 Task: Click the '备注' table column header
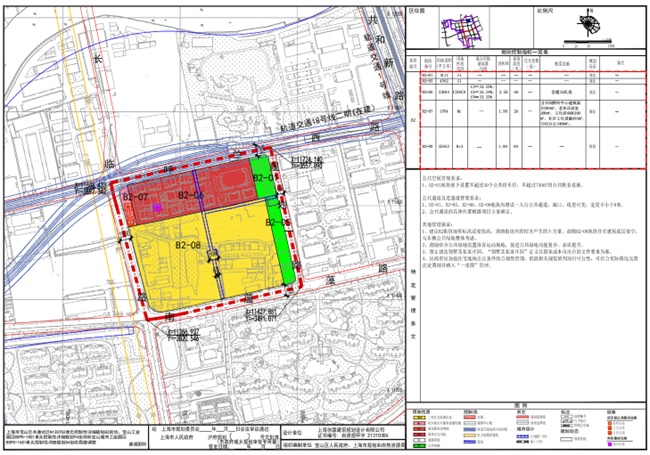click(x=621, y=63)
